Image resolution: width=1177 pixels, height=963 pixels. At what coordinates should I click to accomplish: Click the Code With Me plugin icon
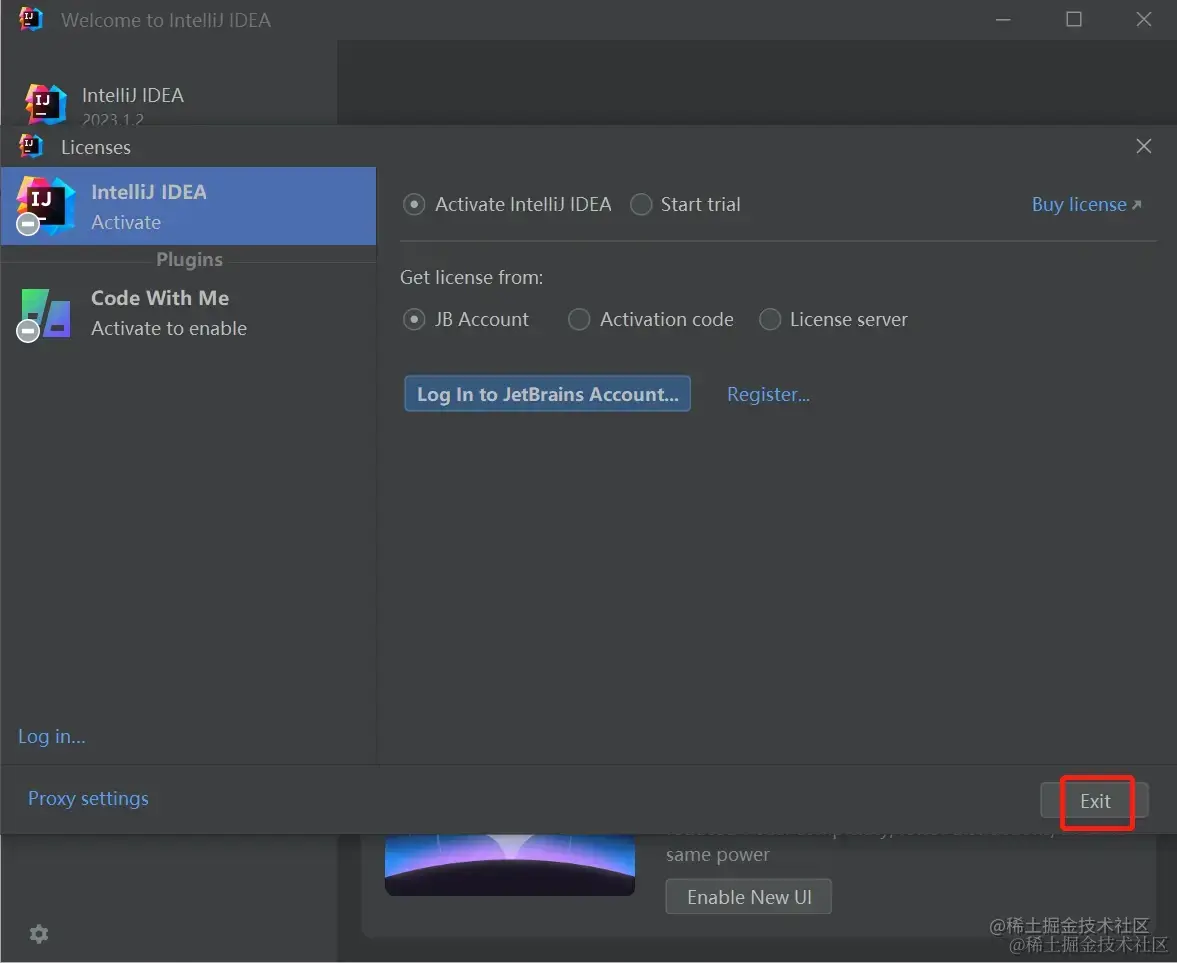(45, 314)
